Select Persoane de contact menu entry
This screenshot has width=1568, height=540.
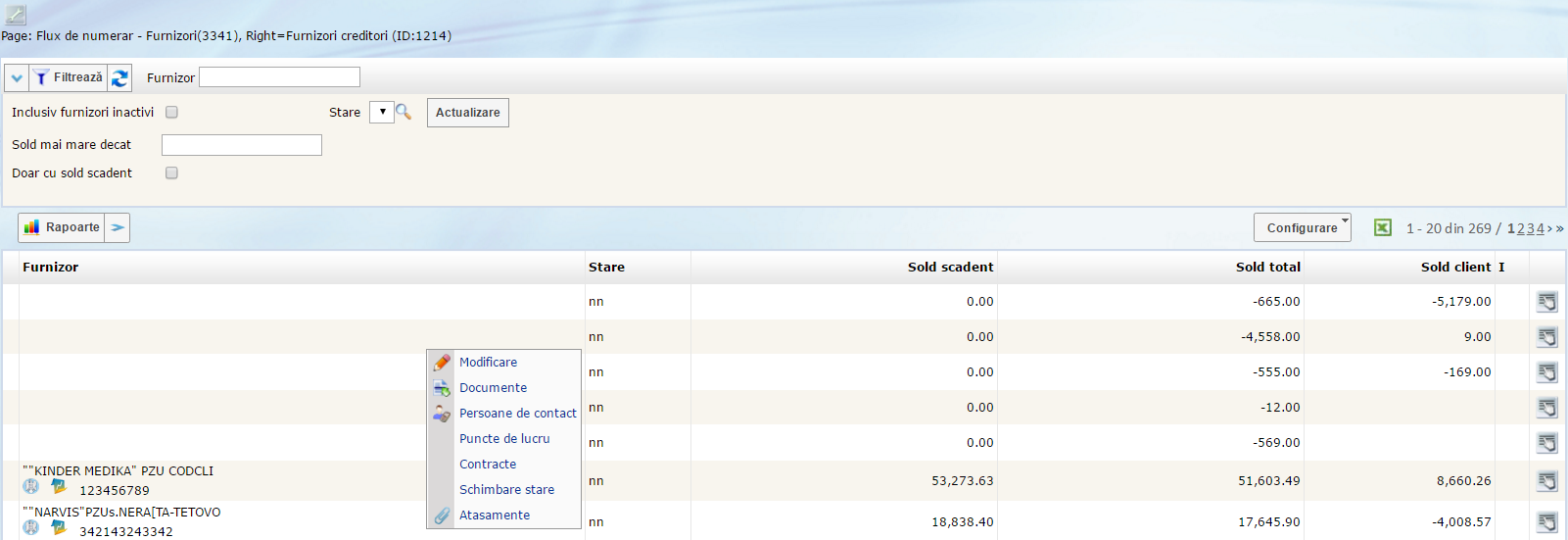click(x=517, y=414)
